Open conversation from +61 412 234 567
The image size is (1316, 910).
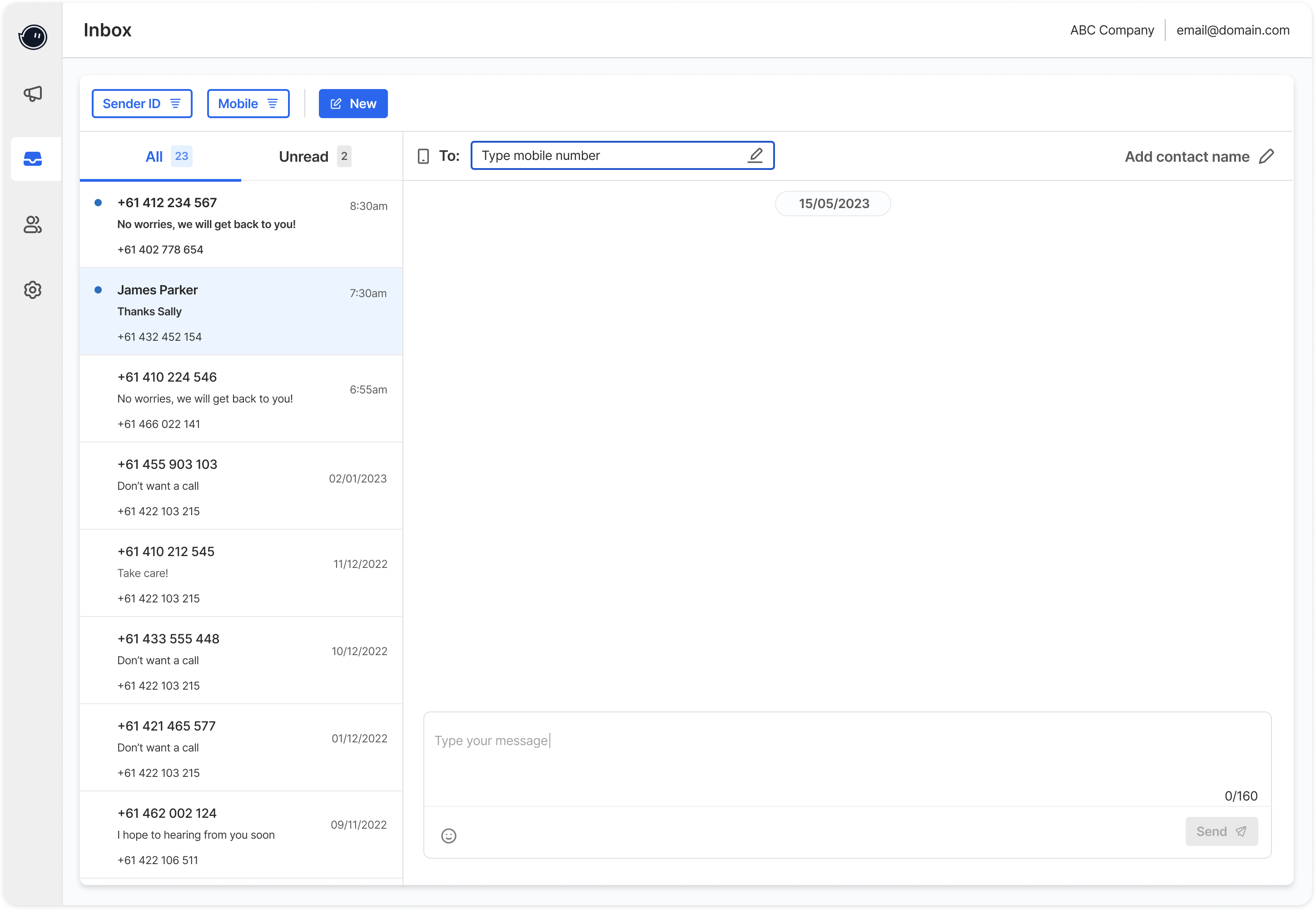pos(241,224)
